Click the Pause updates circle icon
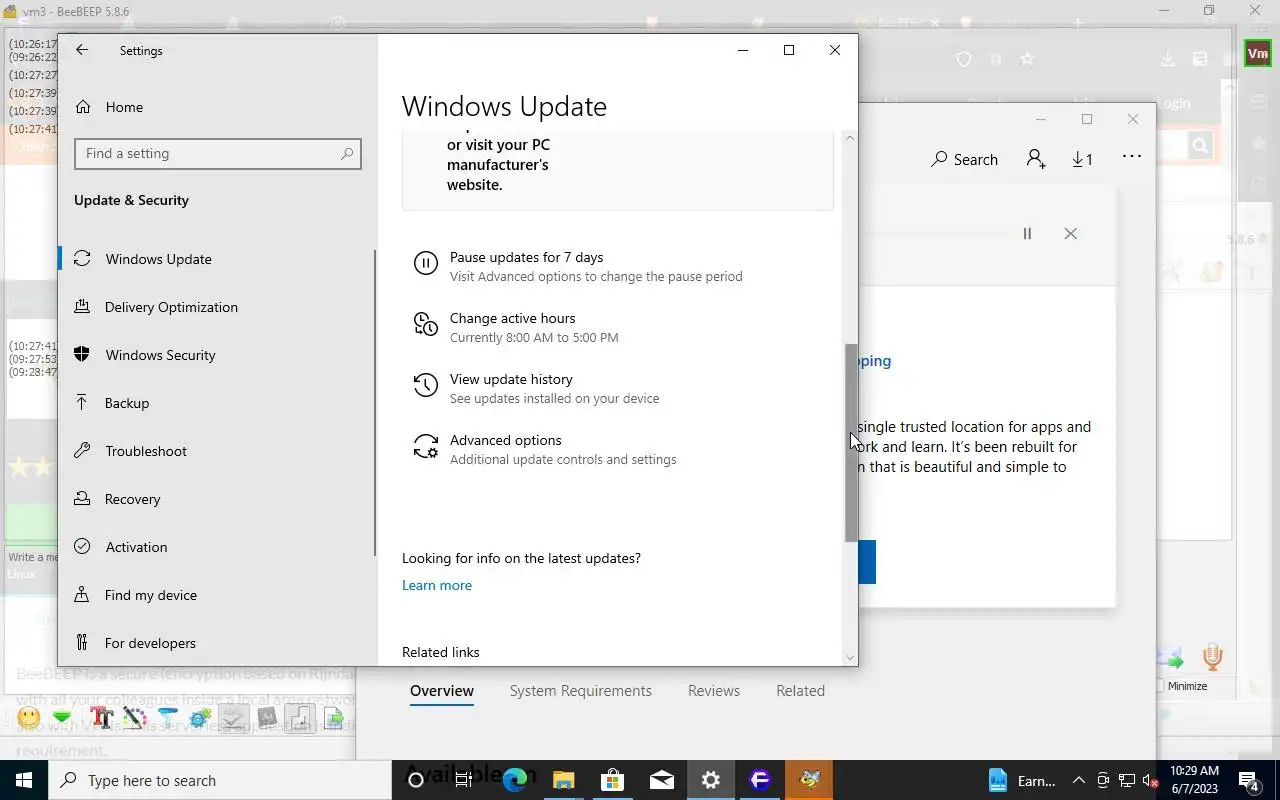 click(425, 263)
